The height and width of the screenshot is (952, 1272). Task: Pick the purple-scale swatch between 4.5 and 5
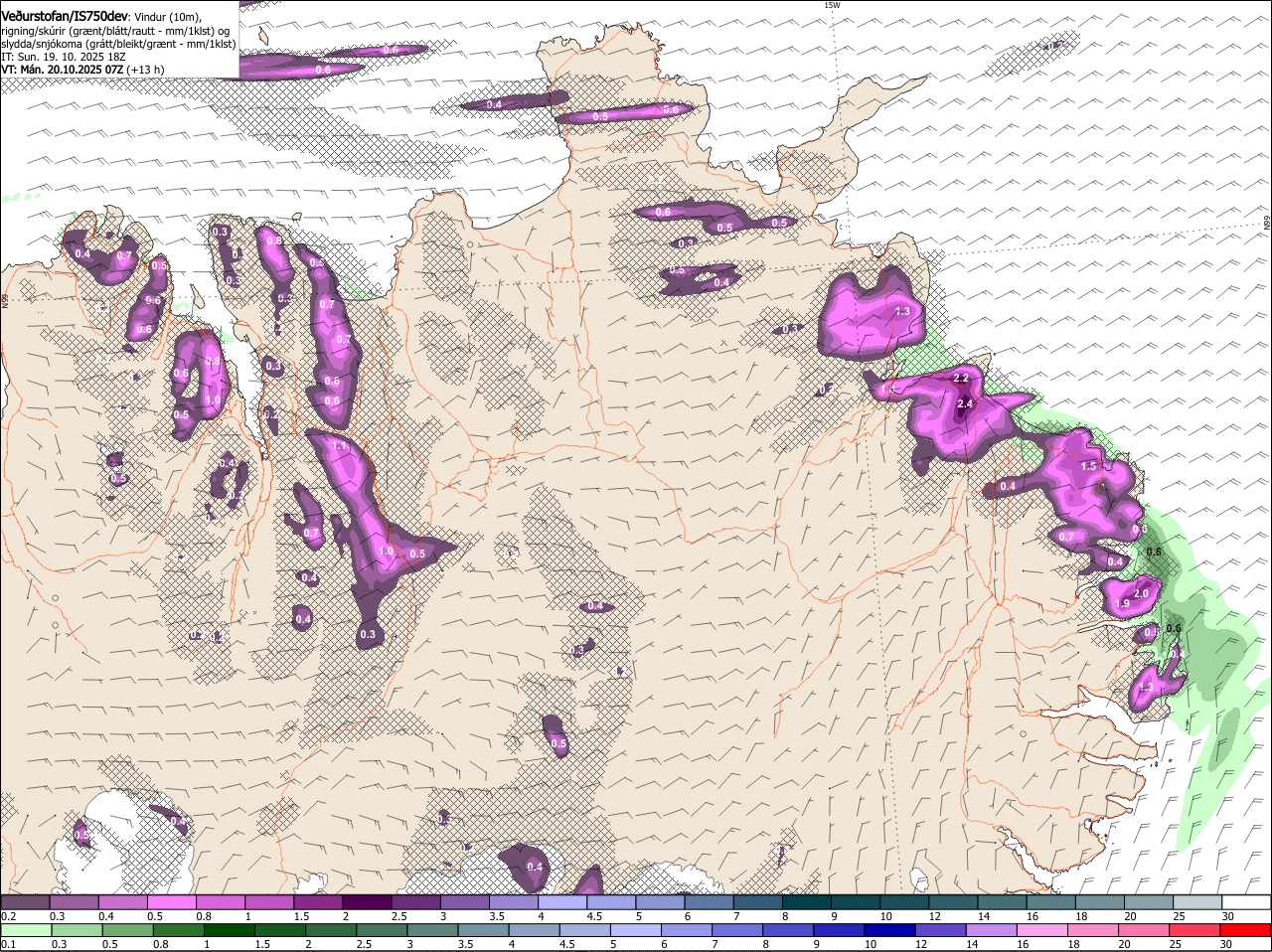point(611,902)
